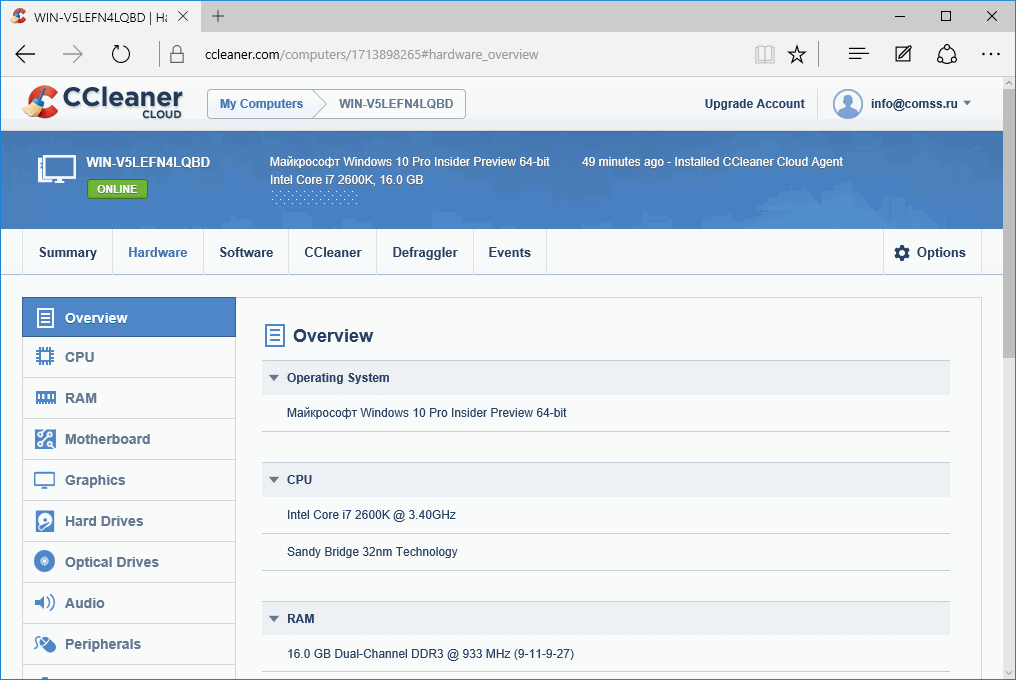This screenshot has height=680, width=1016.
Task: Click the Peripherals icon in sidebar
Action: [x=45, y=643]
